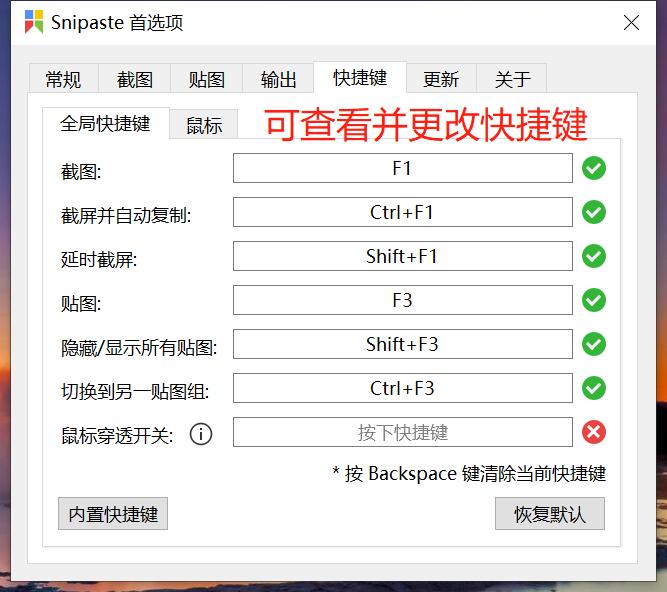Switch to the 鼠标 sub-tab

coord(204,125)
